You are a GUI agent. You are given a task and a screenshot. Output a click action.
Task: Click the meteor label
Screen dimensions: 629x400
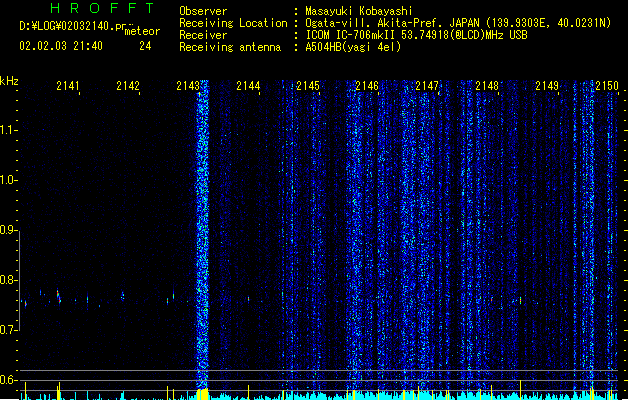[x=142, y=31]
